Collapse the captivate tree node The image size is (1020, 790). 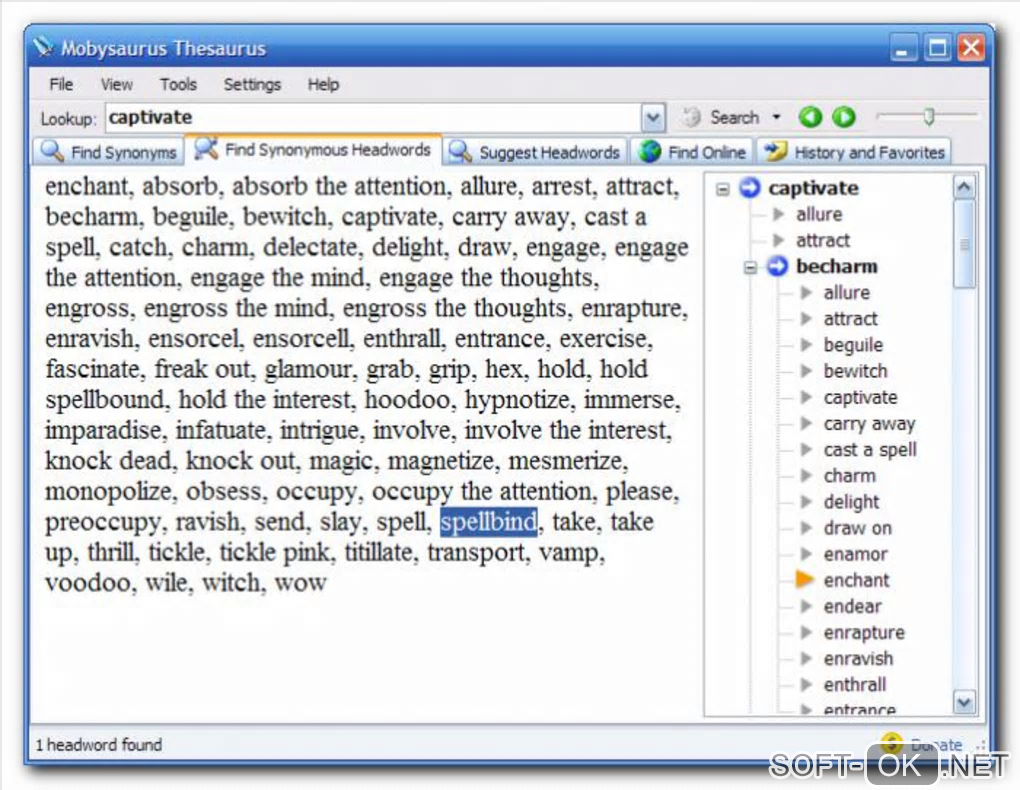click(x=723, y=189)
